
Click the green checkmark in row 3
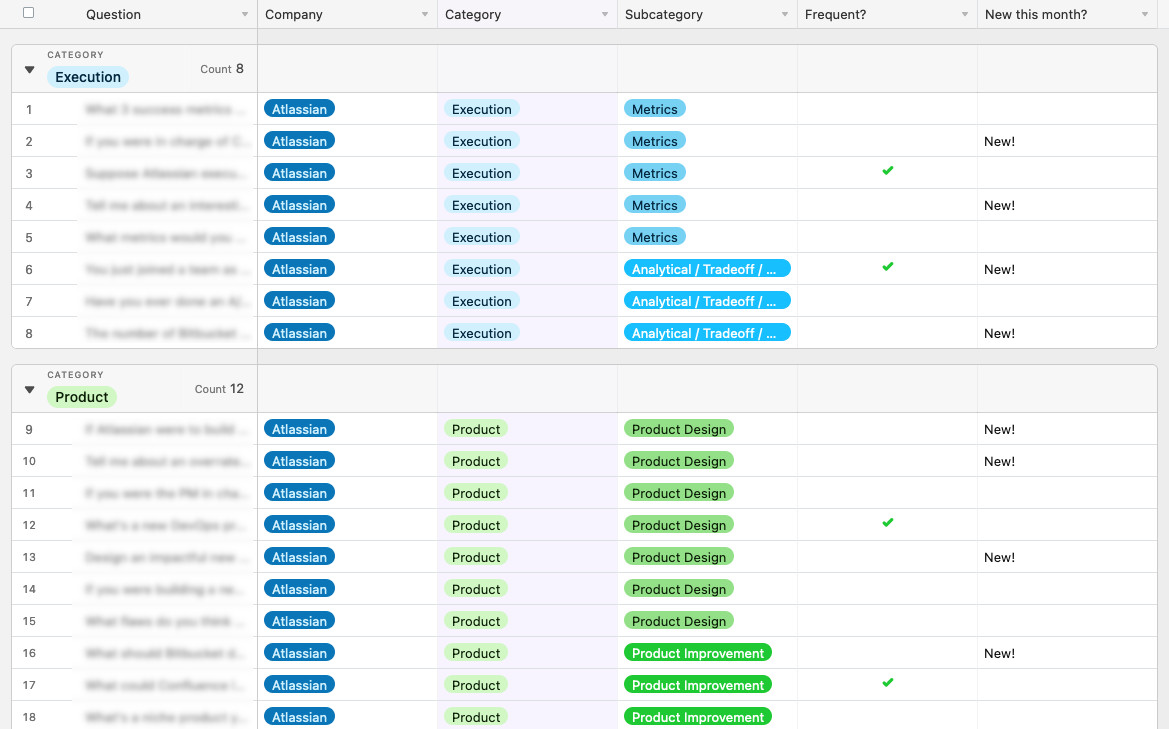[x=887, y=171]
